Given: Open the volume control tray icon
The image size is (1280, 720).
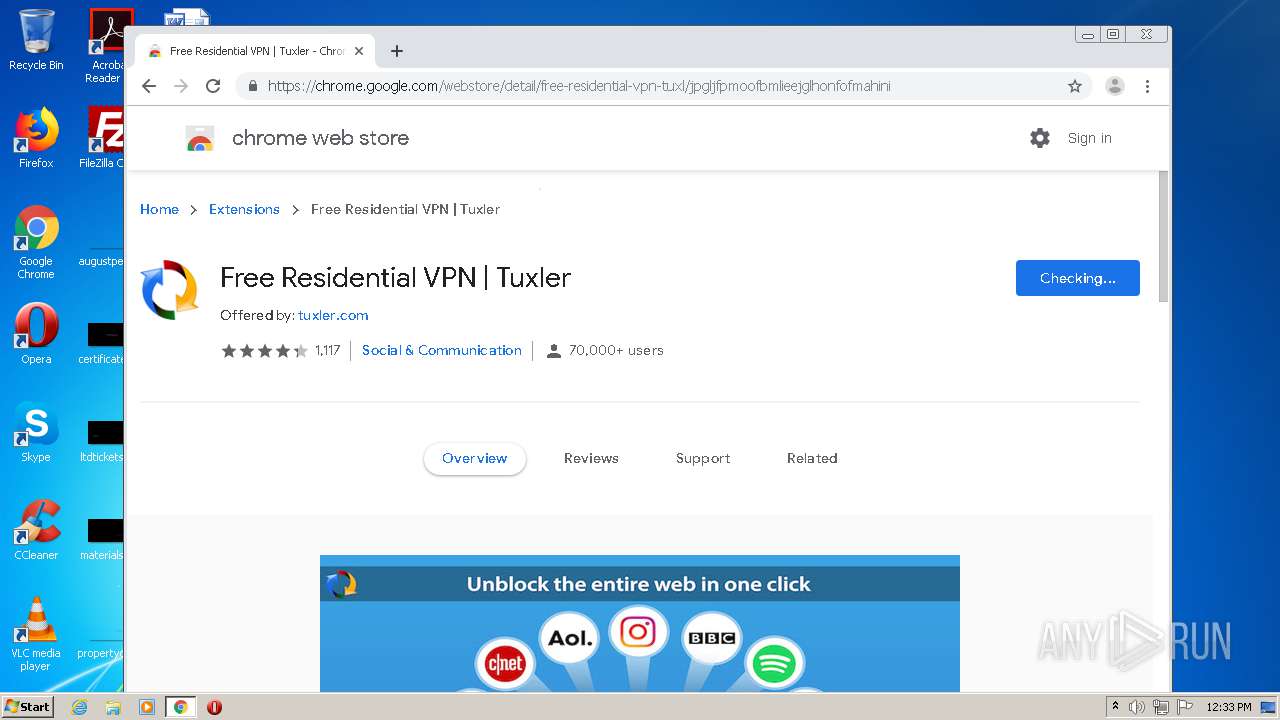Looking at the screenshot, I should tap(1137, 707).
